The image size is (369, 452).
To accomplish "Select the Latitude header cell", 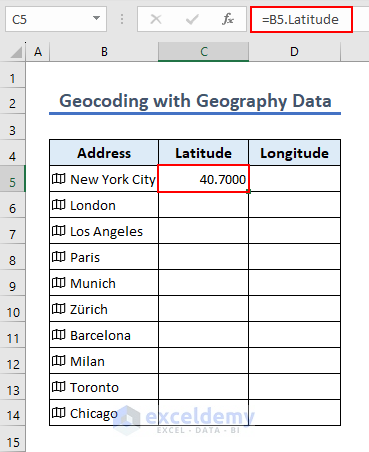I will click(x=203, y=153).
